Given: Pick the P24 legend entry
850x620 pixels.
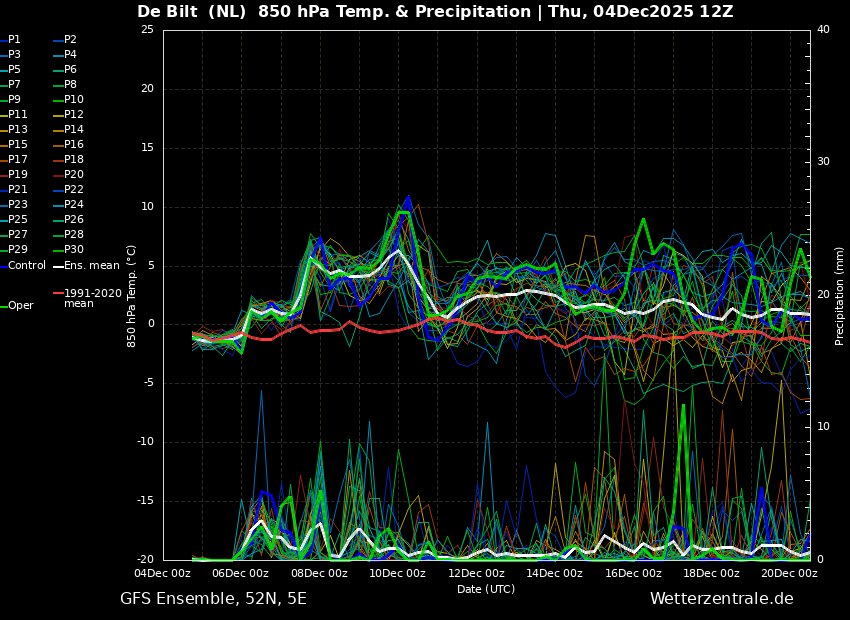Looking at the screenshot, I should click(69, 204).
